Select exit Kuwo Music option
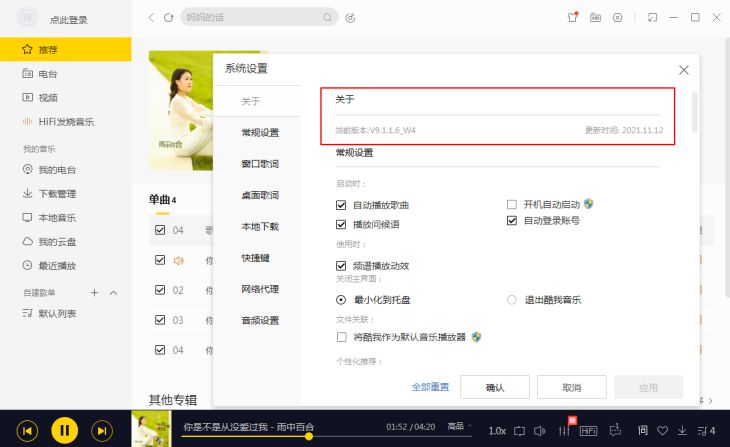The image size is (730, 447). click(x=512, y=299)
